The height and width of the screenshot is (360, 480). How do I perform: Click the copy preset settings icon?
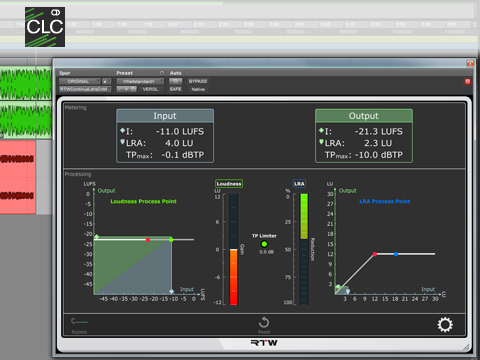click(133, 89)
